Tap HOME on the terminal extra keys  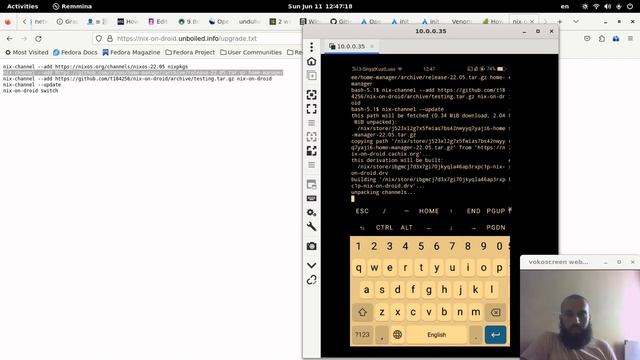coord(429,211)
